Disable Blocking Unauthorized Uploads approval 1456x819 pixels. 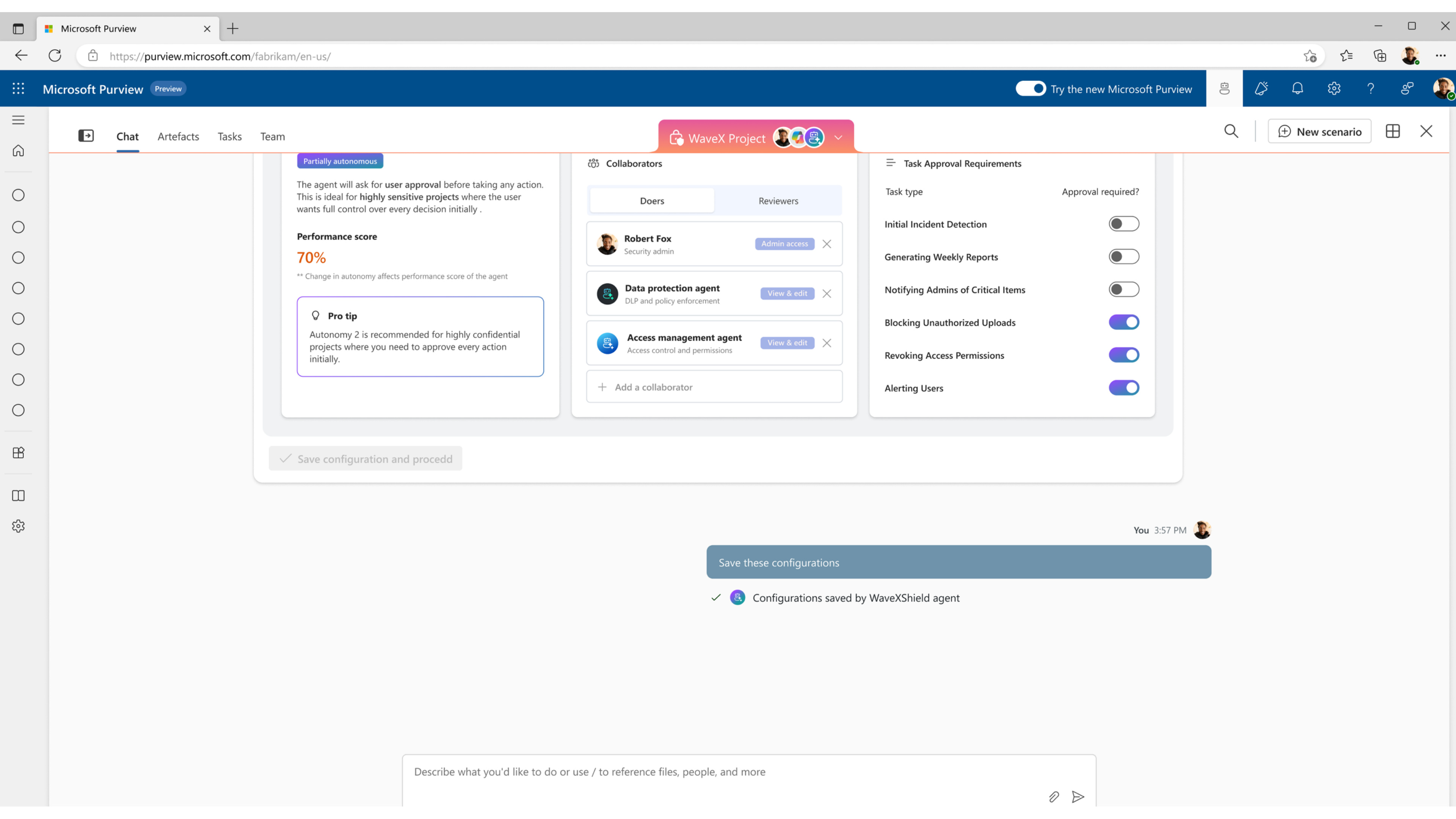[1123, 322]
